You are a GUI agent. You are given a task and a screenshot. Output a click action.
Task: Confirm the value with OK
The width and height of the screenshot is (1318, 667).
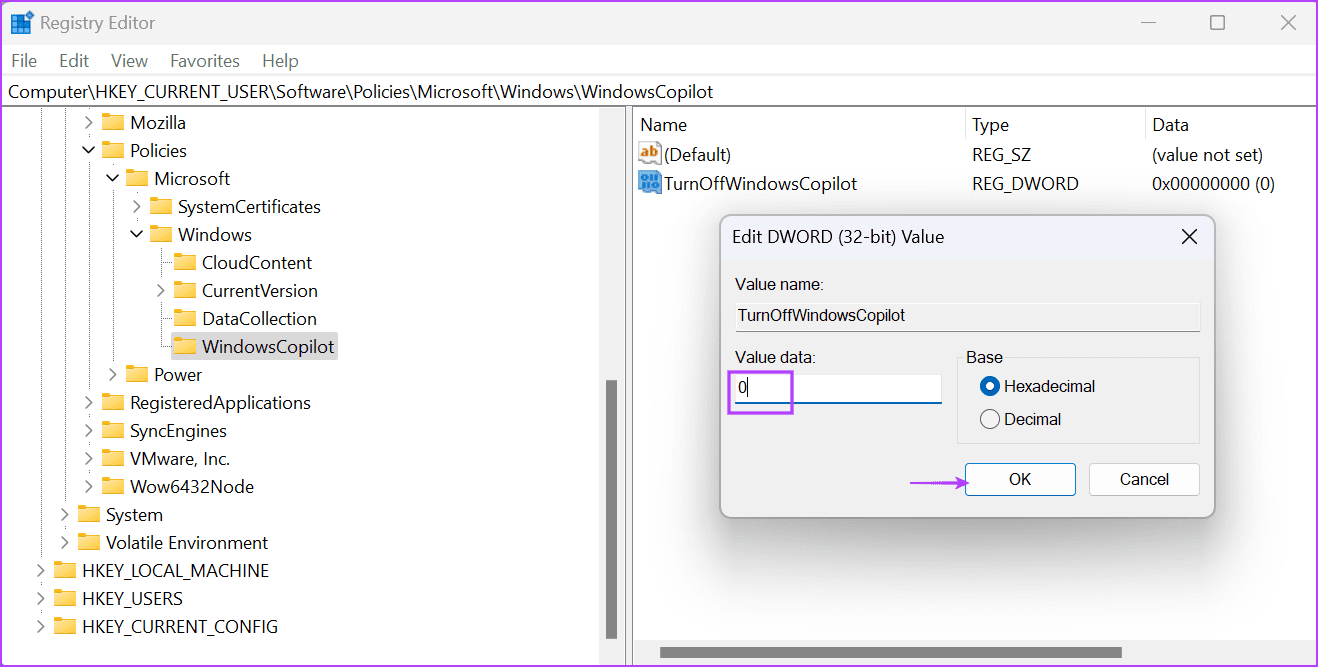1019,479
